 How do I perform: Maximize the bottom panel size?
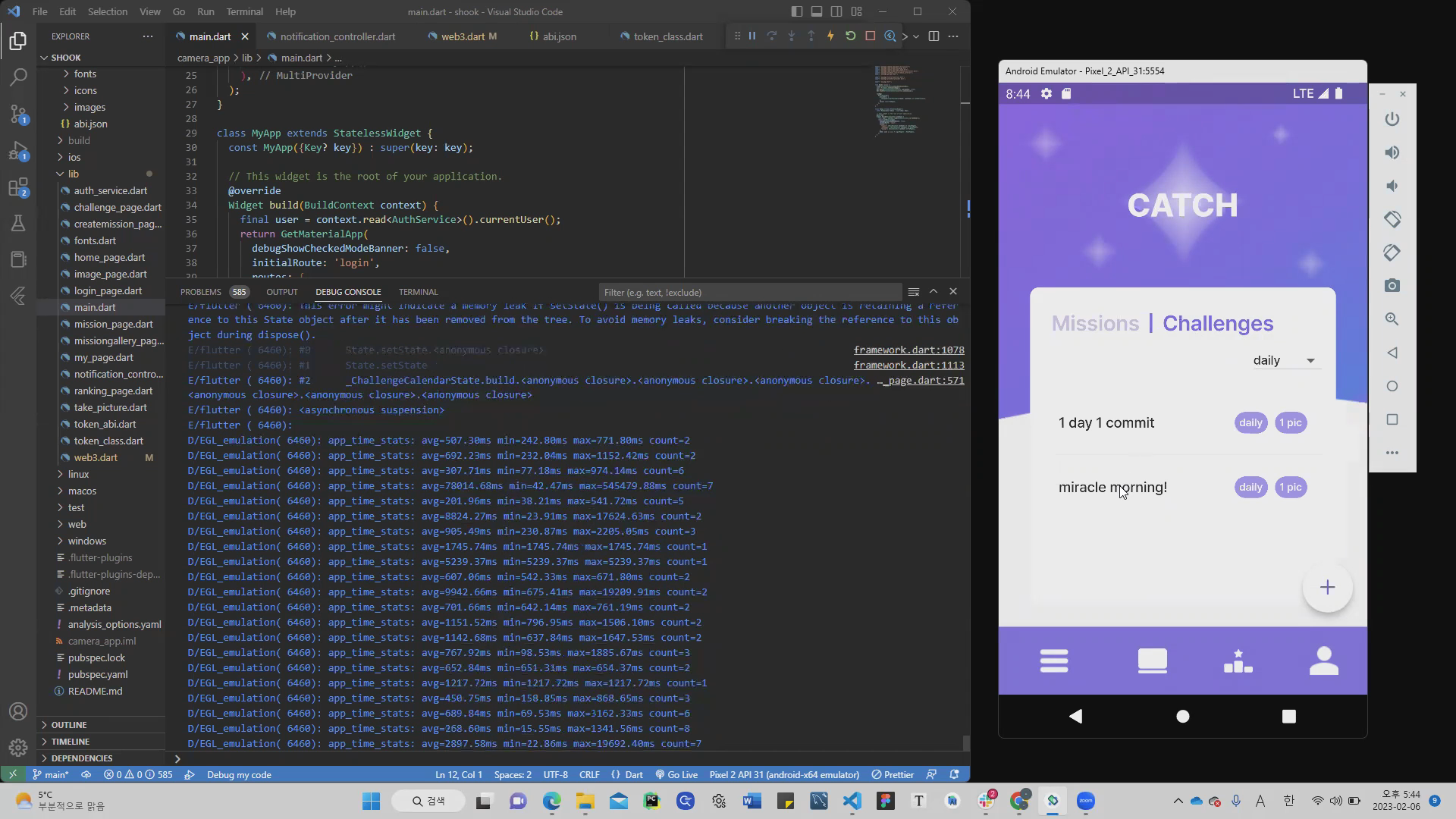click(x=934, y=291)
